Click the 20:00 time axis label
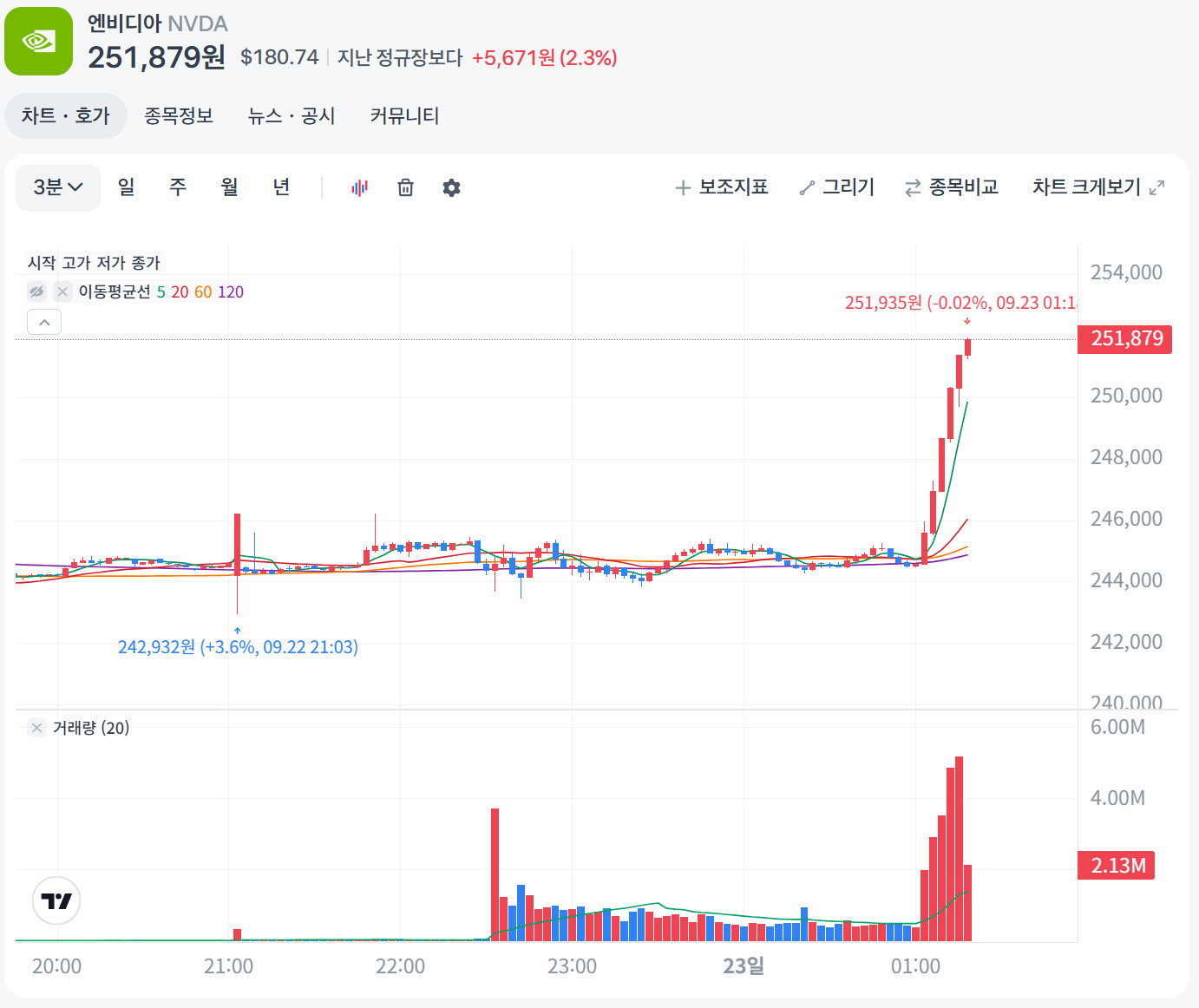 coord(56,966)
